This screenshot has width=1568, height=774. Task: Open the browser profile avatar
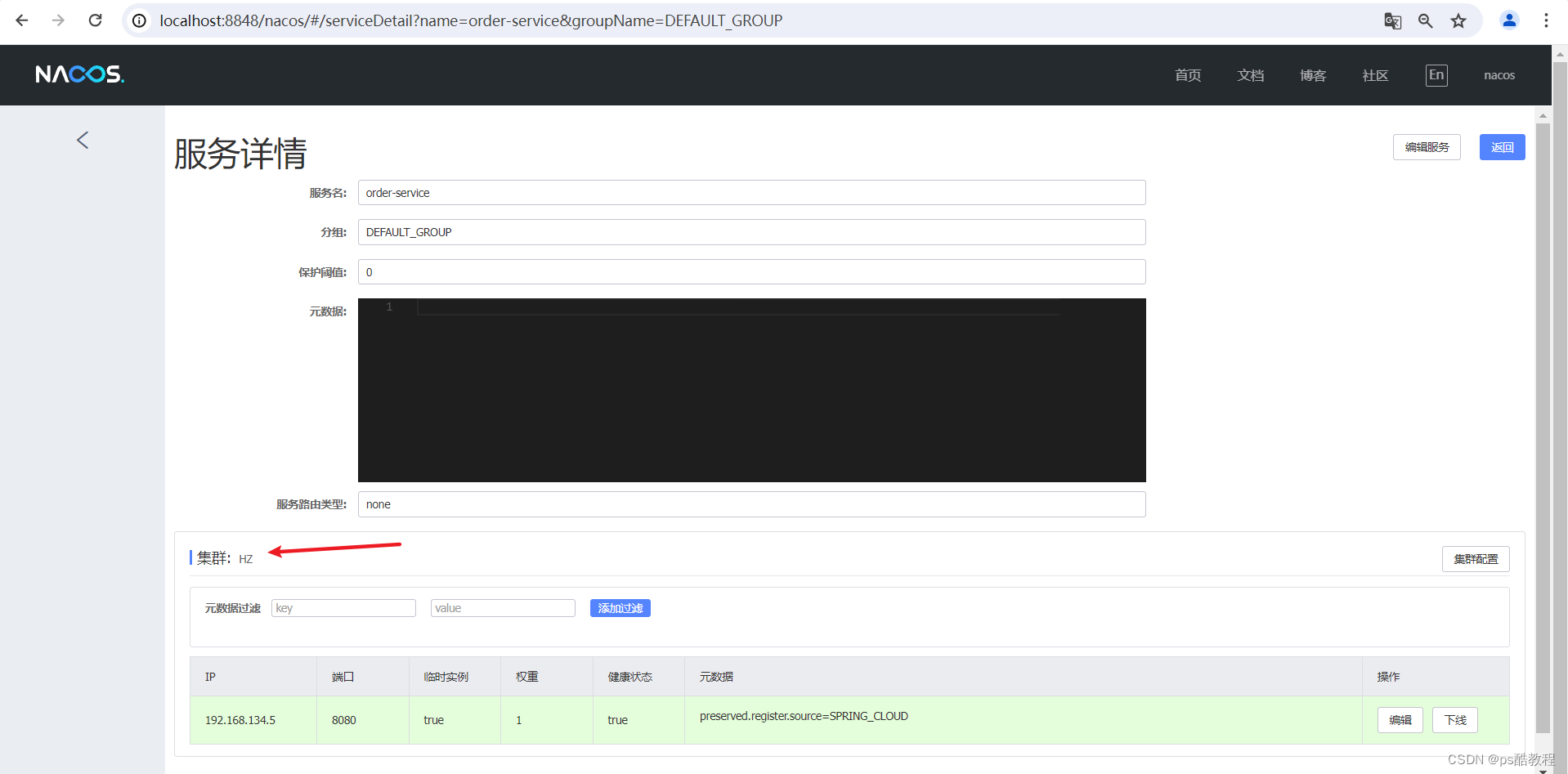point(1509,20)
